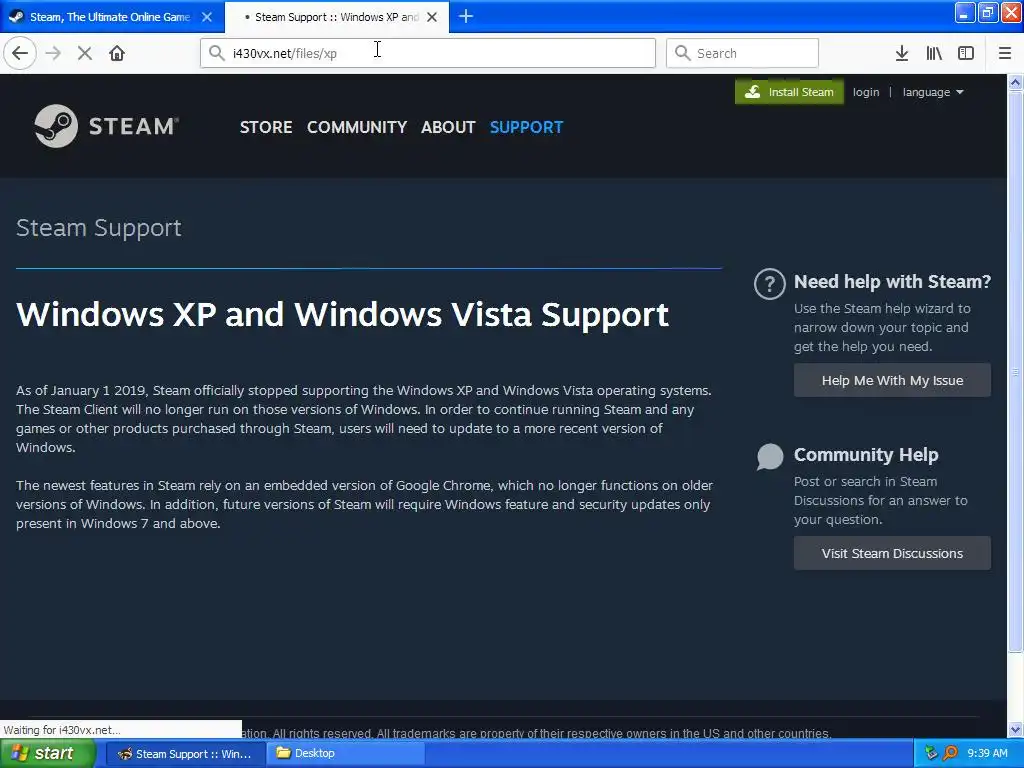Go back with the browser back arrow

(20, 53)
